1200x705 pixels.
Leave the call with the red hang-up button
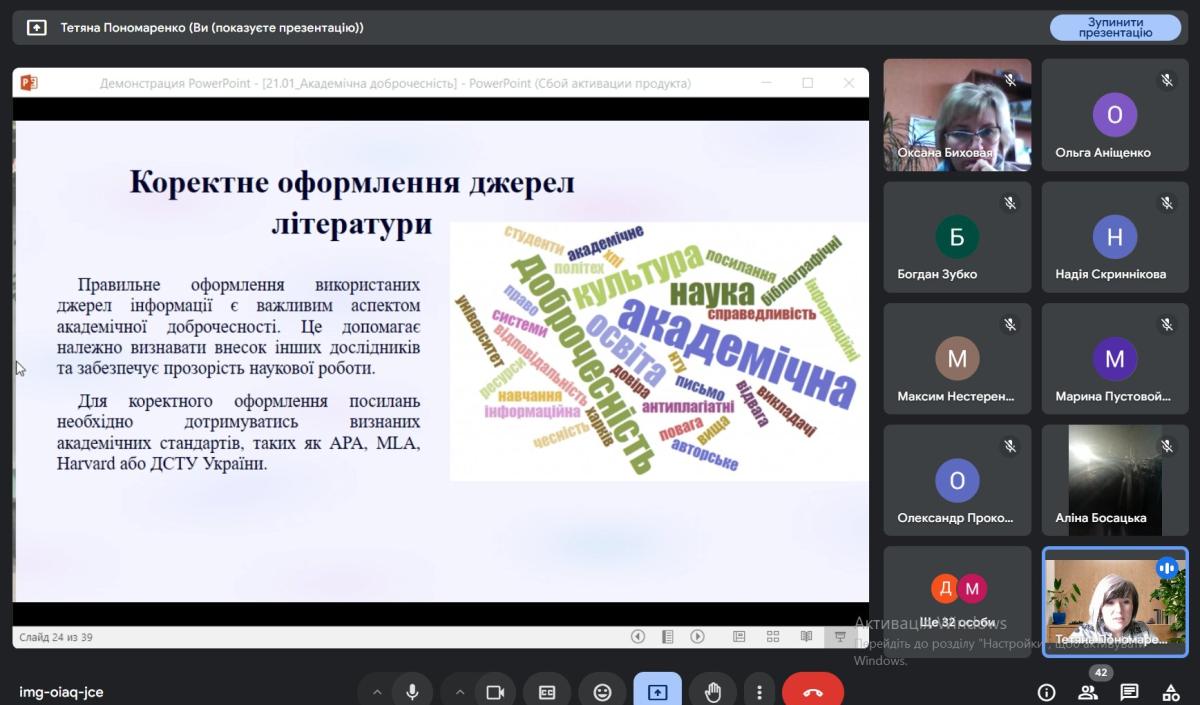pyautogui.click(x=812, y=691)
